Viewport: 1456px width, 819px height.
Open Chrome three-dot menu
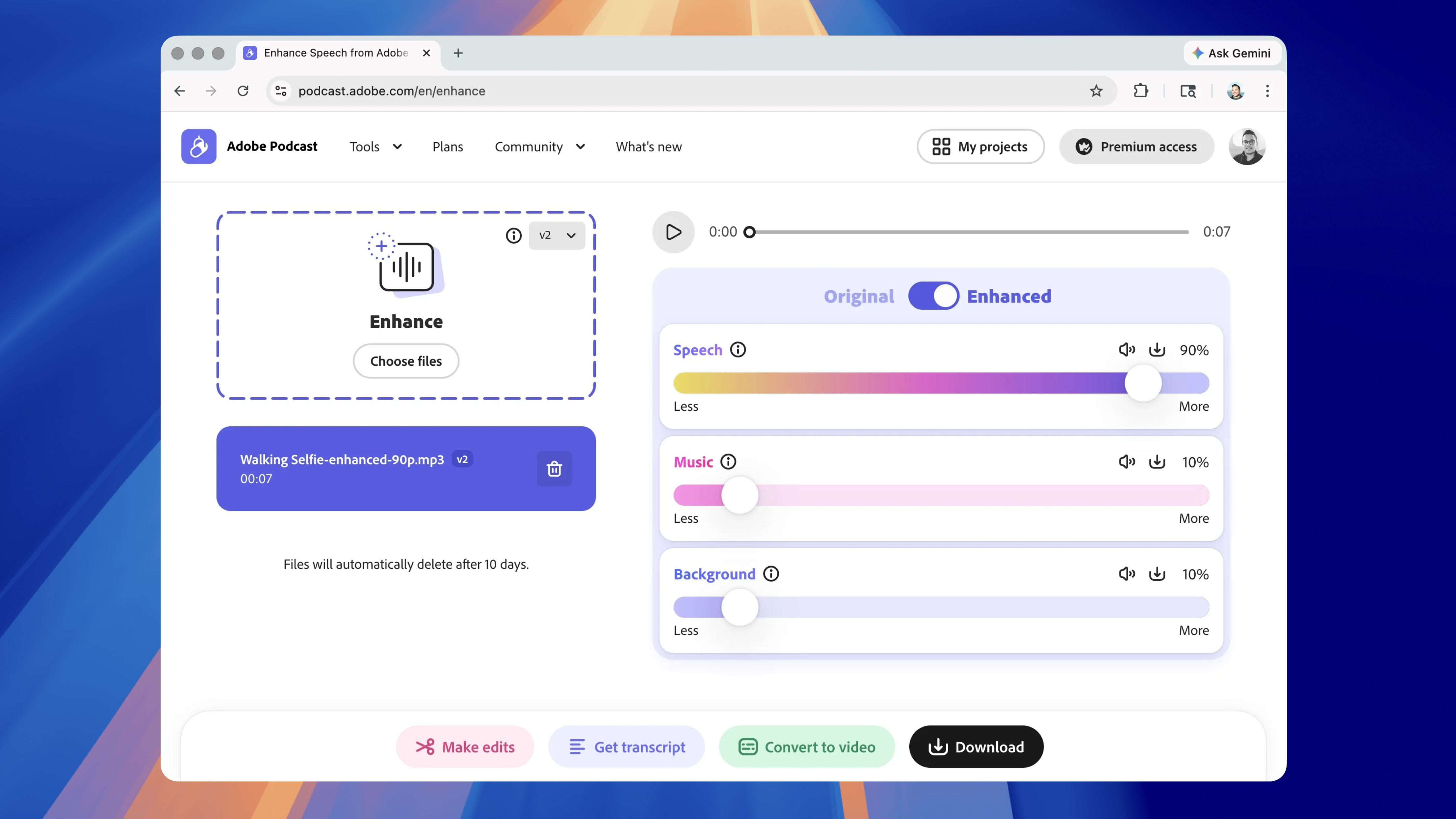[1267, 91]
